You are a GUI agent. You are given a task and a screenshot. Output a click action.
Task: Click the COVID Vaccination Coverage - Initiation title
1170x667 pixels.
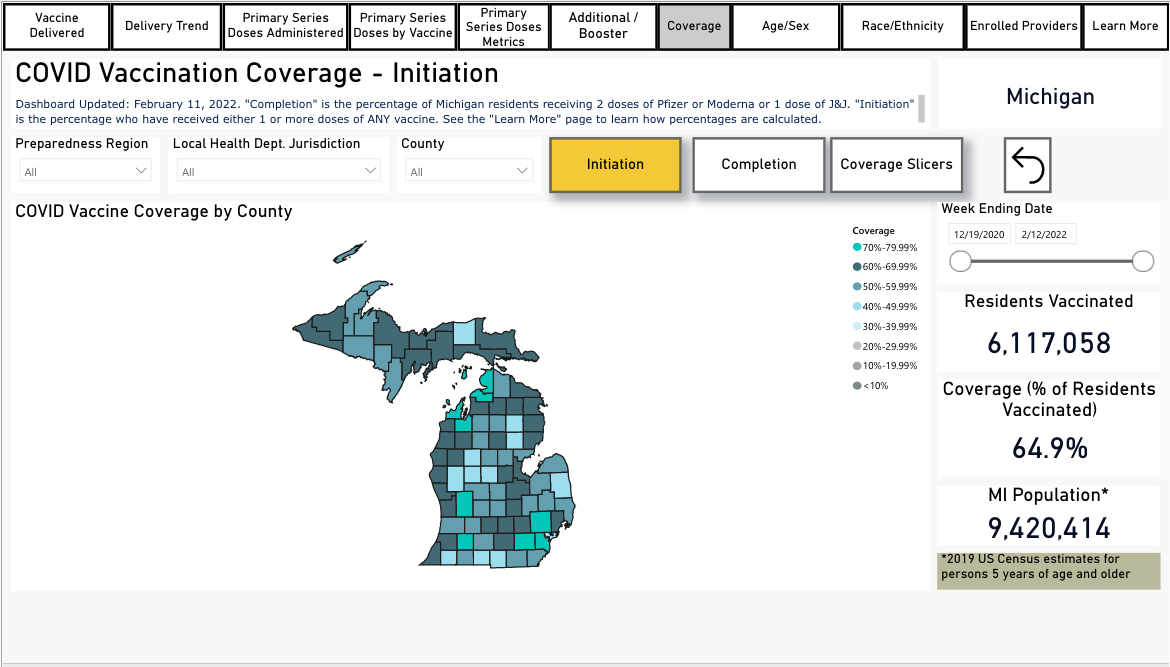[257, 73]
